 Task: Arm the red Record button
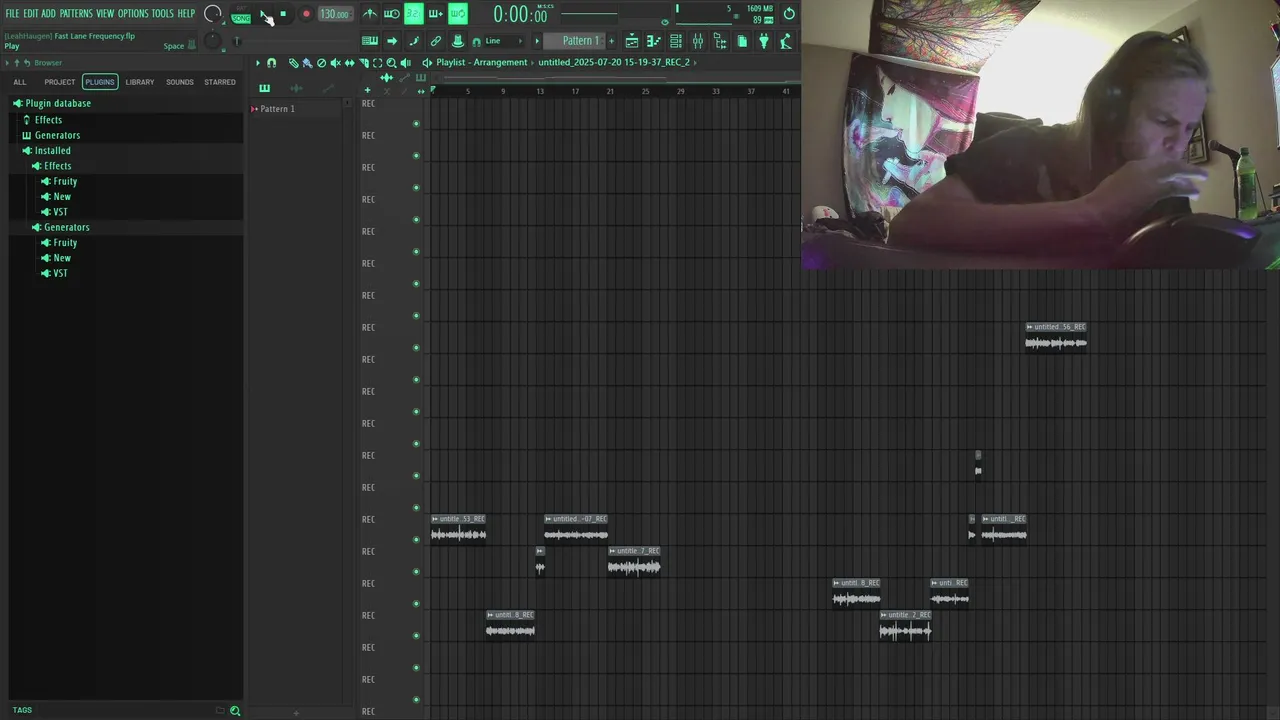306,14
